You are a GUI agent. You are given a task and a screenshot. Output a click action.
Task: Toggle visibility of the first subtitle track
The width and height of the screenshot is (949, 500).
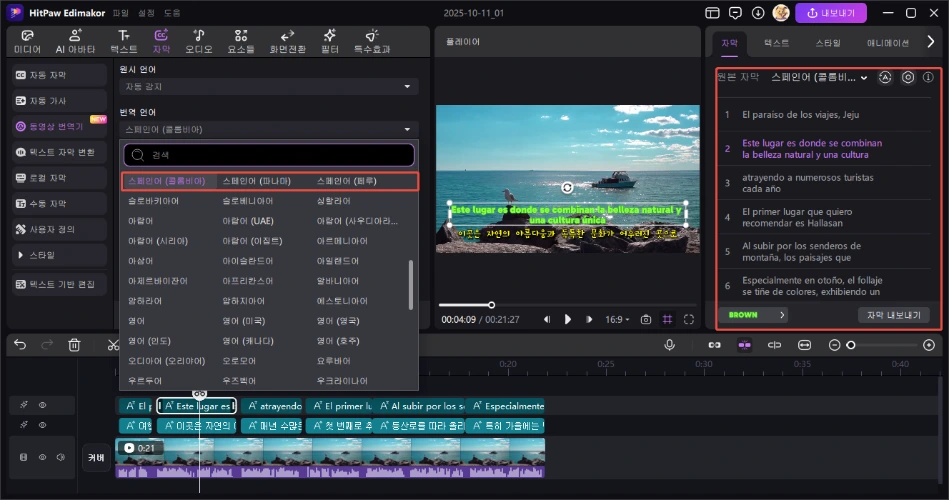coord(43,406)
